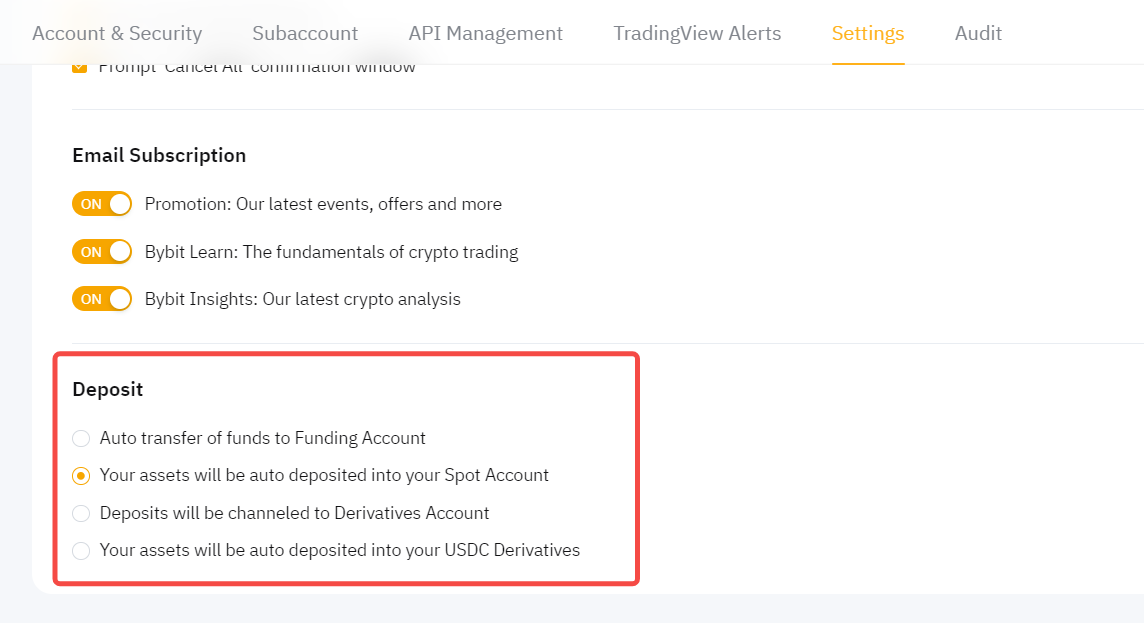Open the Account & Security tab
Viewport: 1144px width, 623px height.
tap(117, 33)
